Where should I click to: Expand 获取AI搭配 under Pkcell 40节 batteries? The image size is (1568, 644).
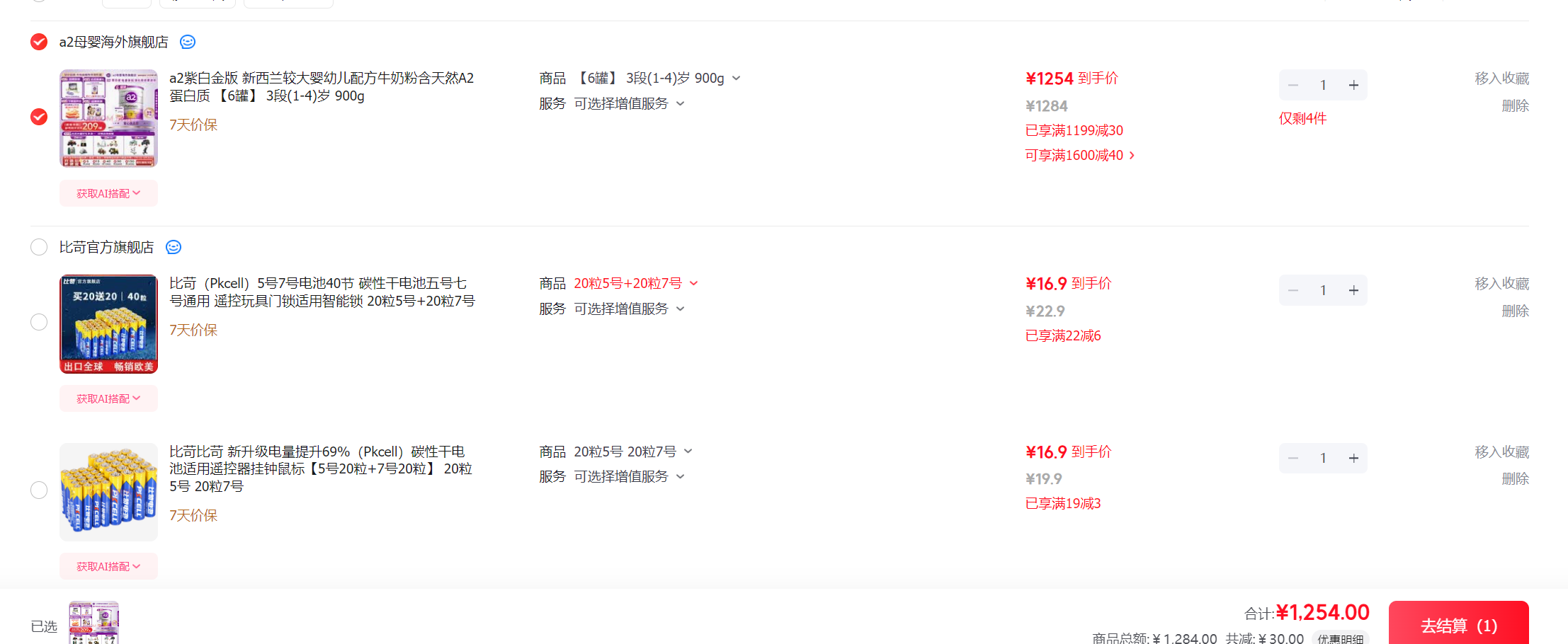(108, 398)
